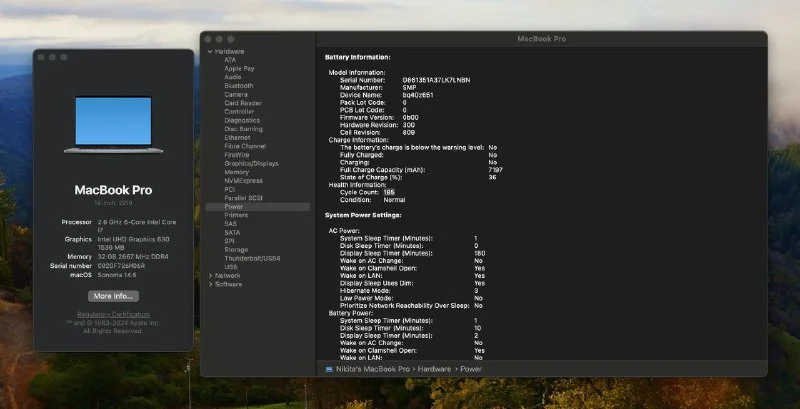
Task: Click the MacBook Pro laptop image
Action: click(x=106, y=125)
